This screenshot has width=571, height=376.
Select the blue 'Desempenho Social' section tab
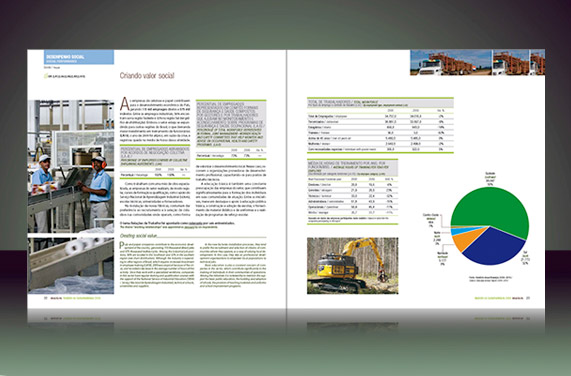79,57
